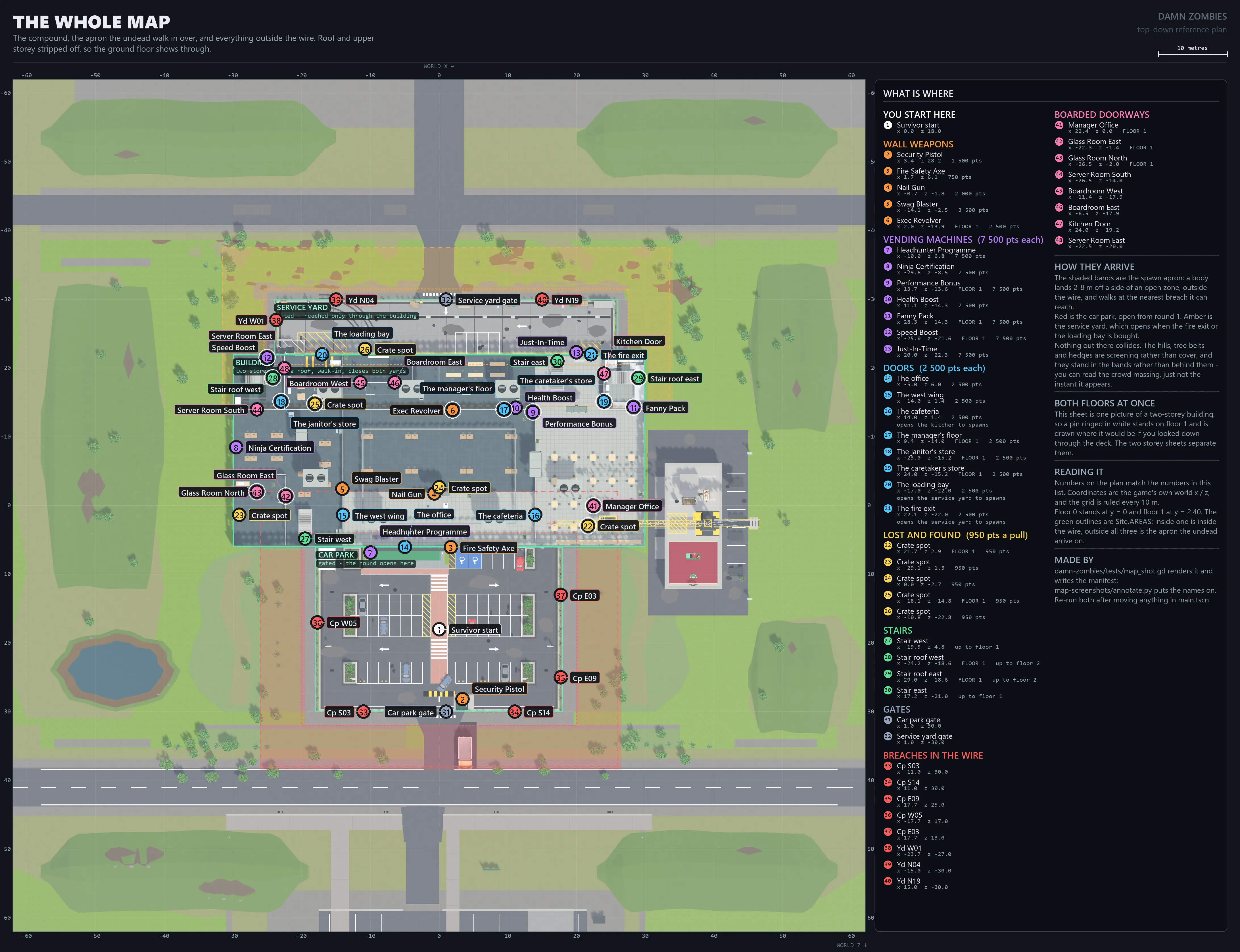Viewport: 1240px width, 952px height.
Task: Click the 'HOW THEY ARRIVE' heading
Action: [x=1094, y=267]
